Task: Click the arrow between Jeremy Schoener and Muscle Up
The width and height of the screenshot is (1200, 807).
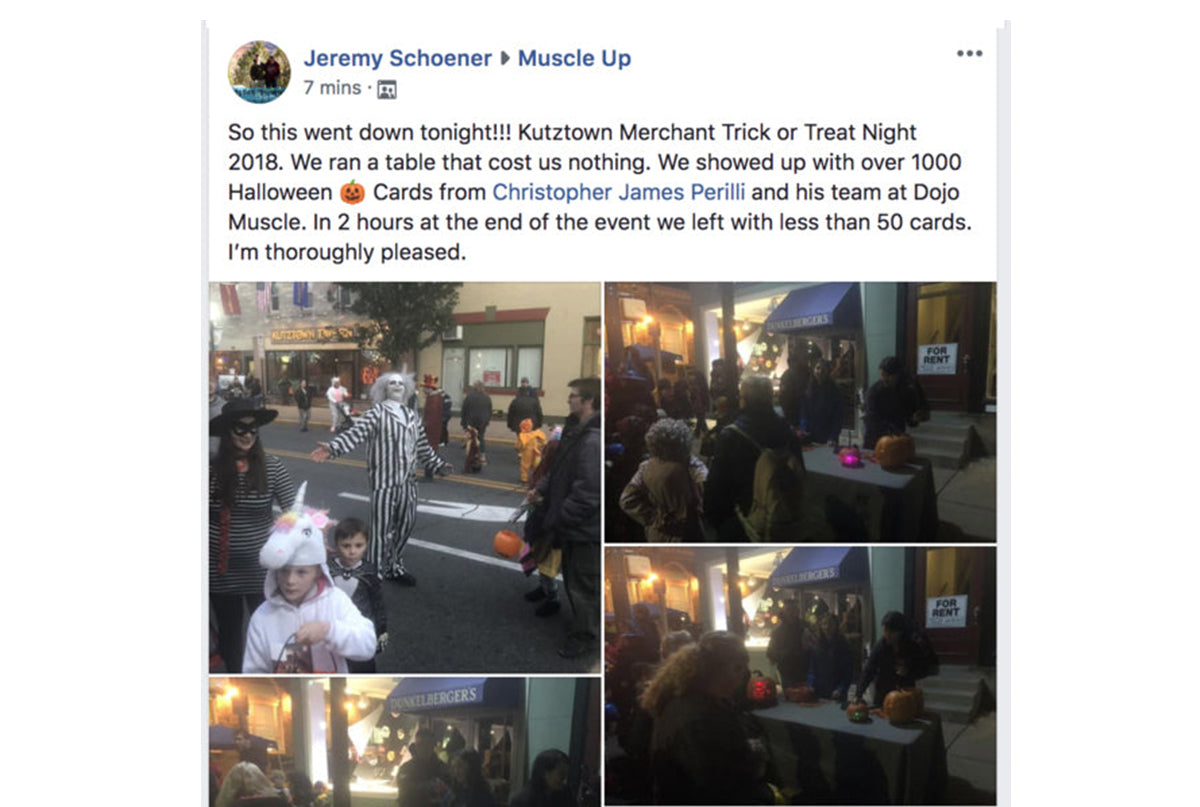Action: [505, 59]
